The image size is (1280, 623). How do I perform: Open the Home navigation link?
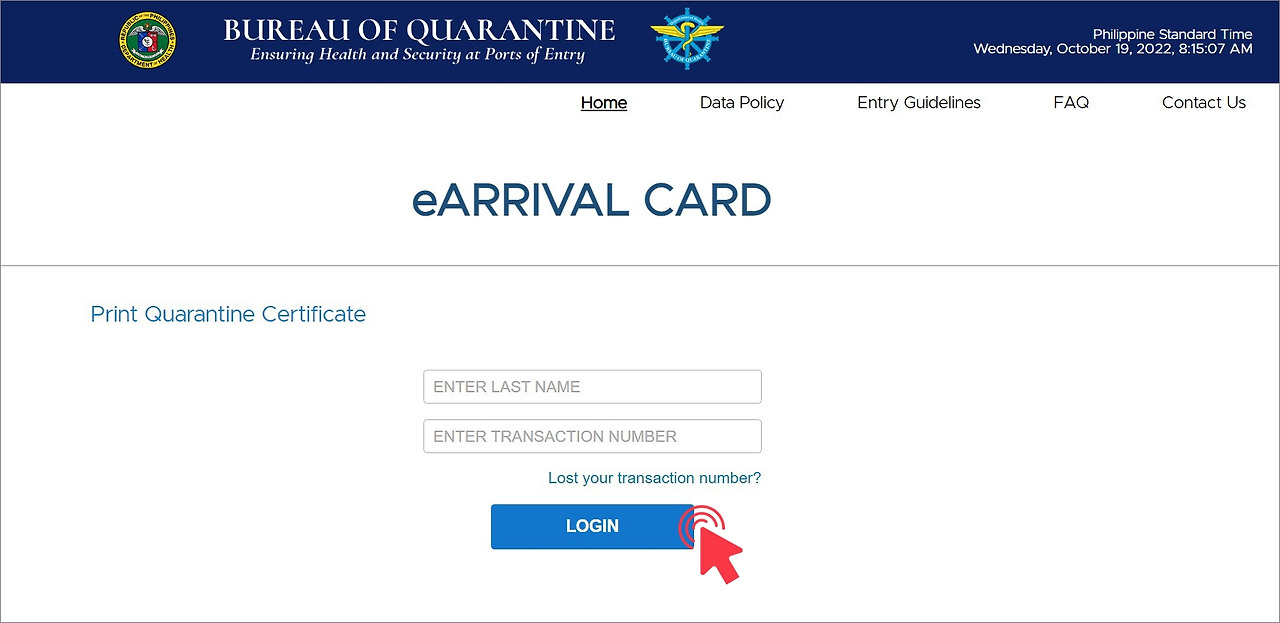(x=603, y=102)
